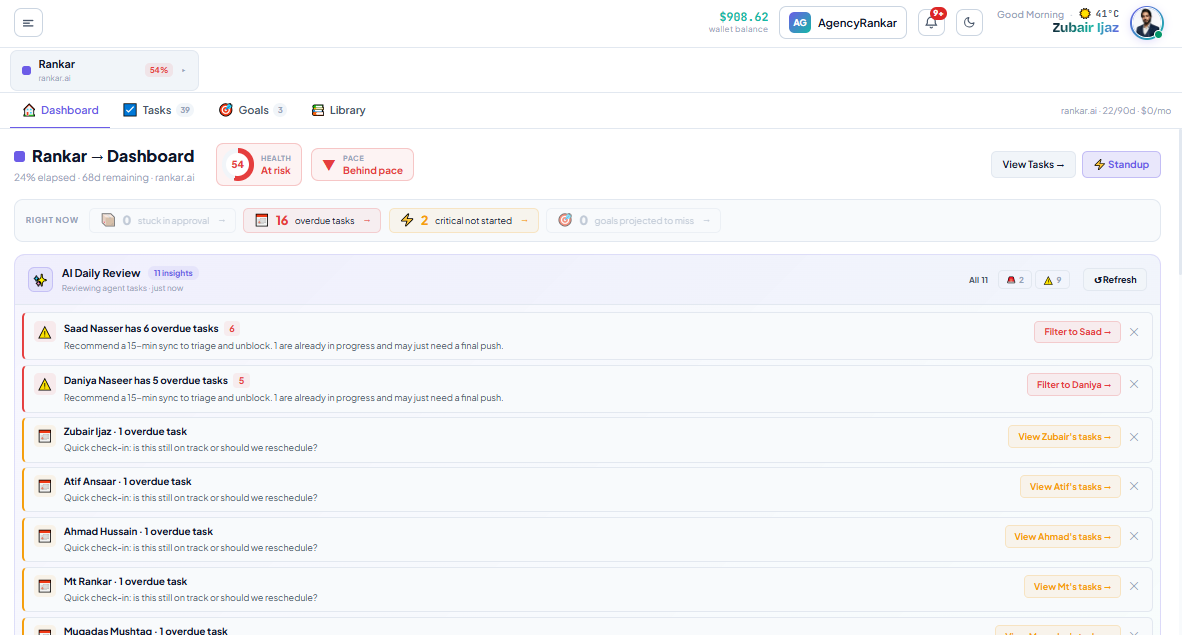Click the Dashboard house icon
Image resolution: width=1182 pixels, height=635 pixels.
coord(29,110)
